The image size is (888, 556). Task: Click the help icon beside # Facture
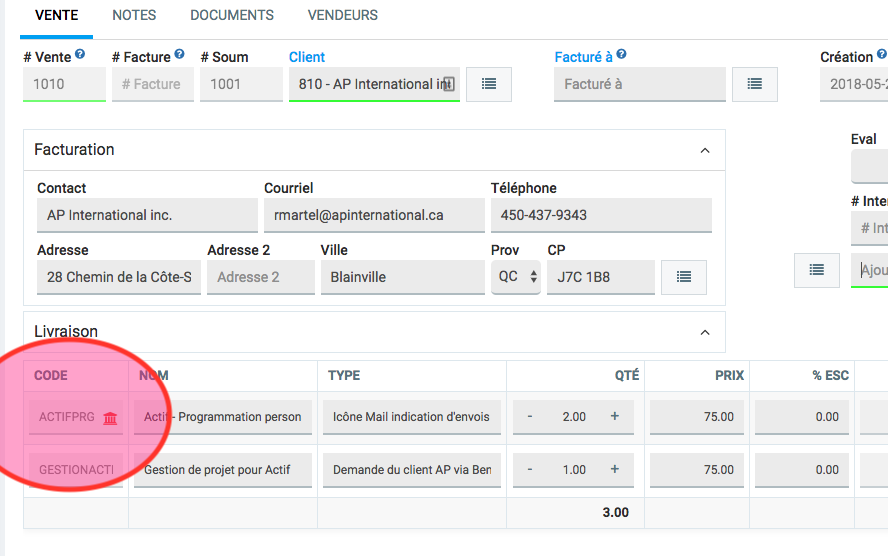180,56
